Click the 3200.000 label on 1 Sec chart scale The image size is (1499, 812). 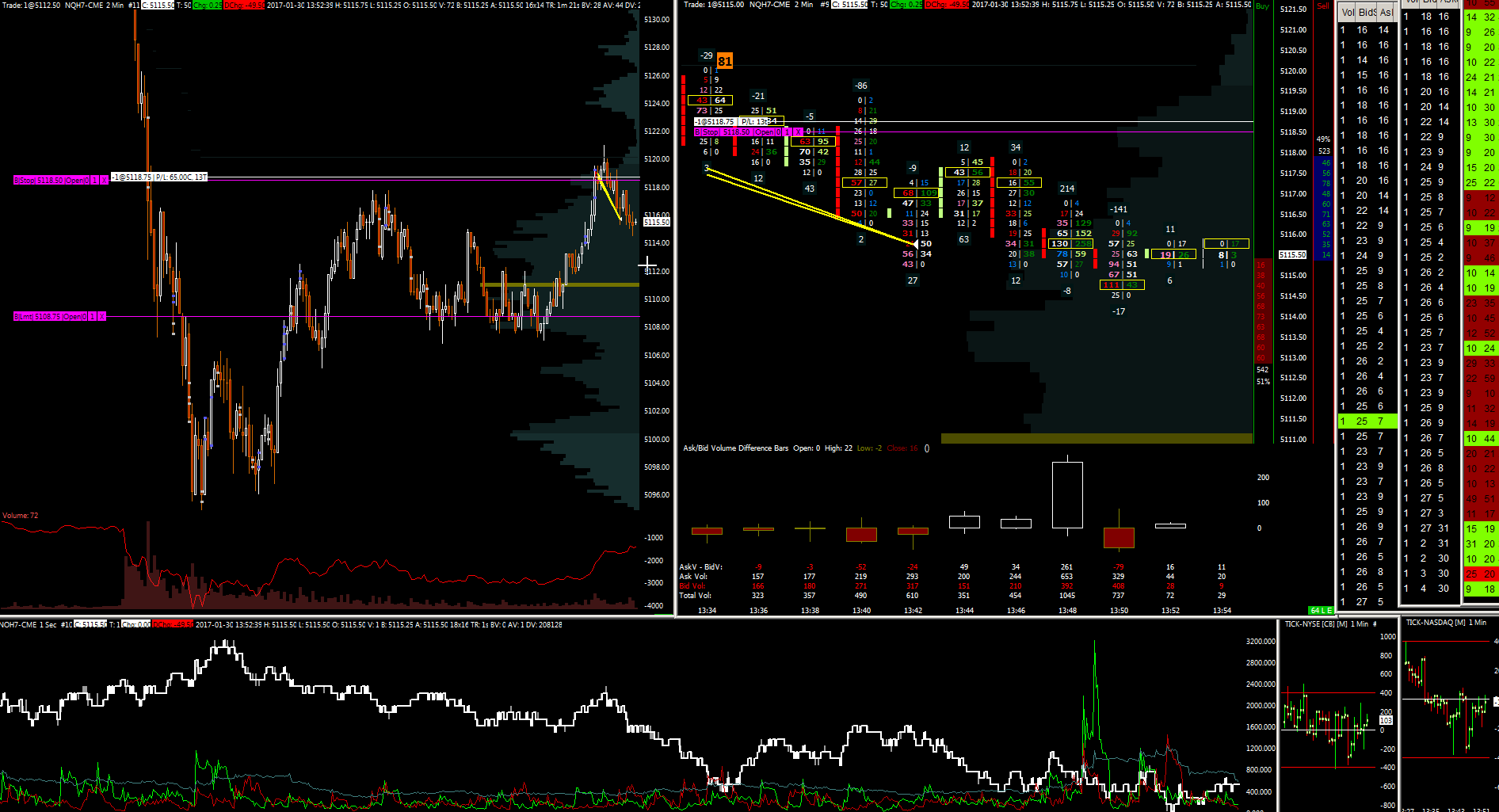point(1261,642)
